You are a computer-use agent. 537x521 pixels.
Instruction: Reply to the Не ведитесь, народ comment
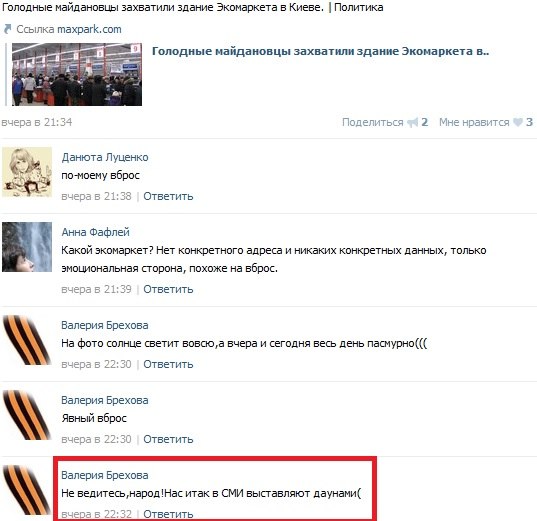tap(168, 514)
